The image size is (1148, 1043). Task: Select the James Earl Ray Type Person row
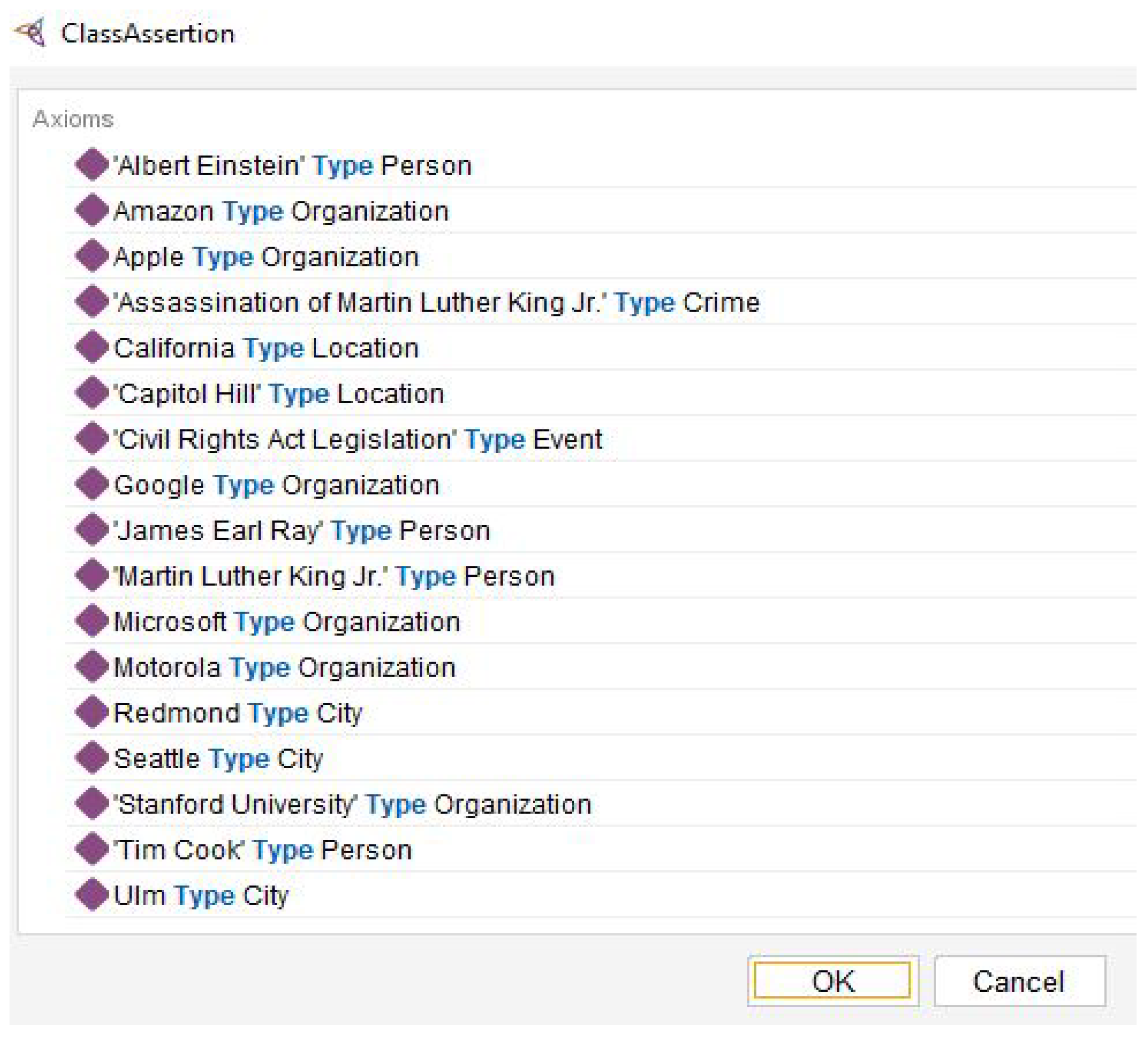[302, 531]
